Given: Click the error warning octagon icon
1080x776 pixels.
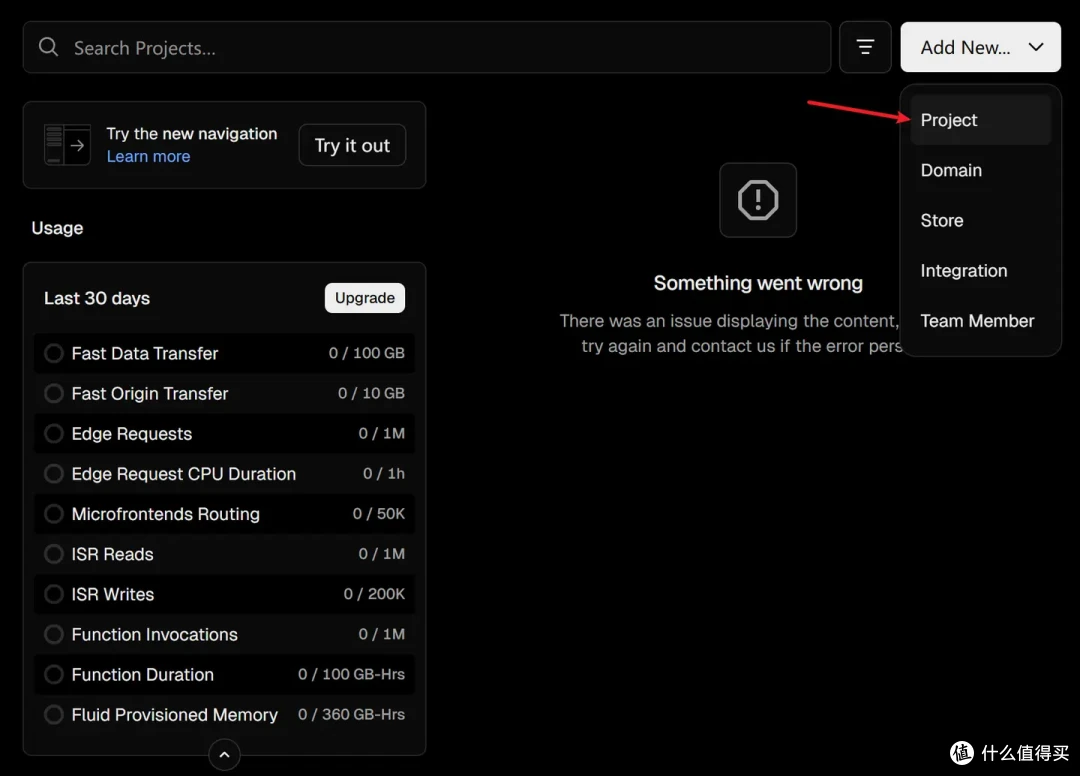Looking at the screenshot, I should (758, 200).
